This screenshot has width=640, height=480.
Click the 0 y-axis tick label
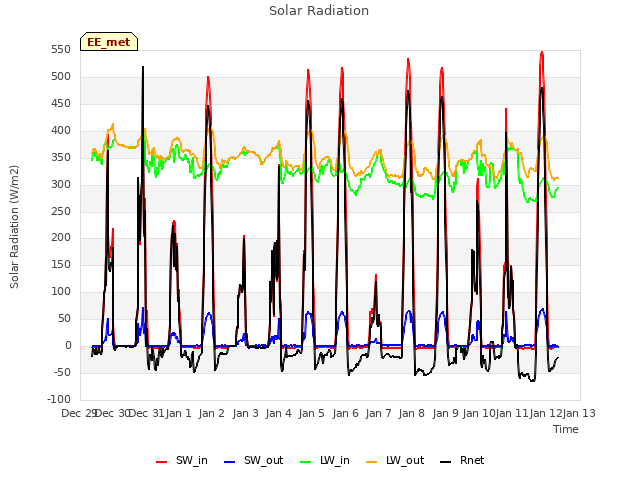[68, 346]
